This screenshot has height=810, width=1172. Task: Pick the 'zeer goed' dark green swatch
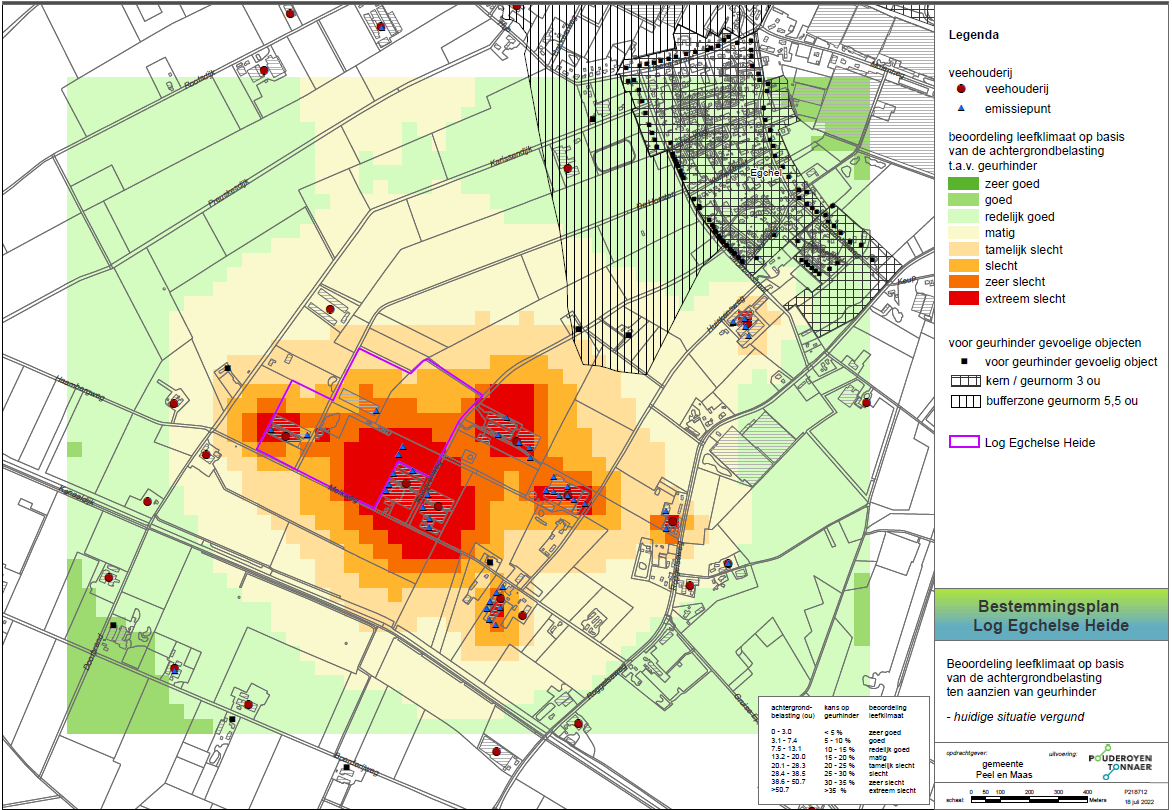coord(965,184)
